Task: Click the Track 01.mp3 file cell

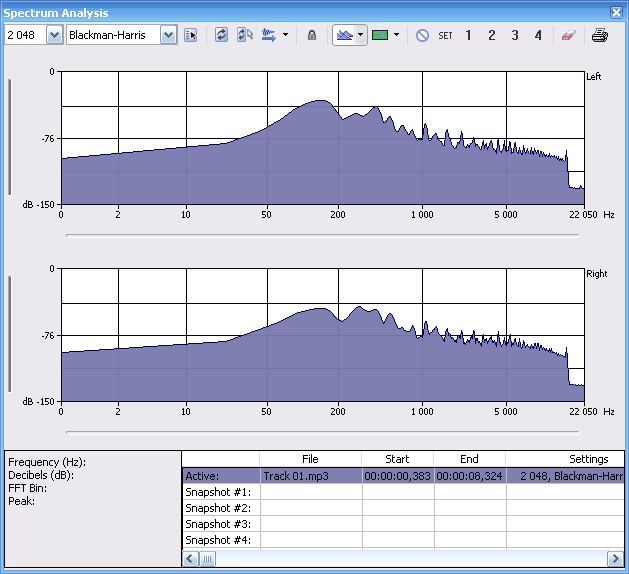Action: pos(311,476)
